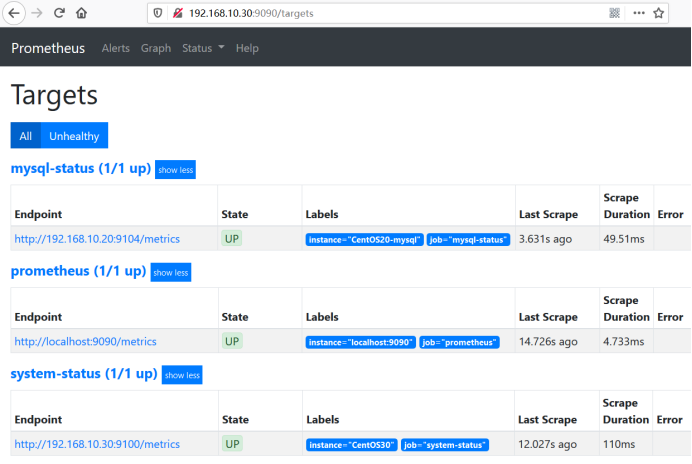Screen dimensions: 692x464
Task: Click the instance="CentOS30" label
Action: tap(352, 445)
